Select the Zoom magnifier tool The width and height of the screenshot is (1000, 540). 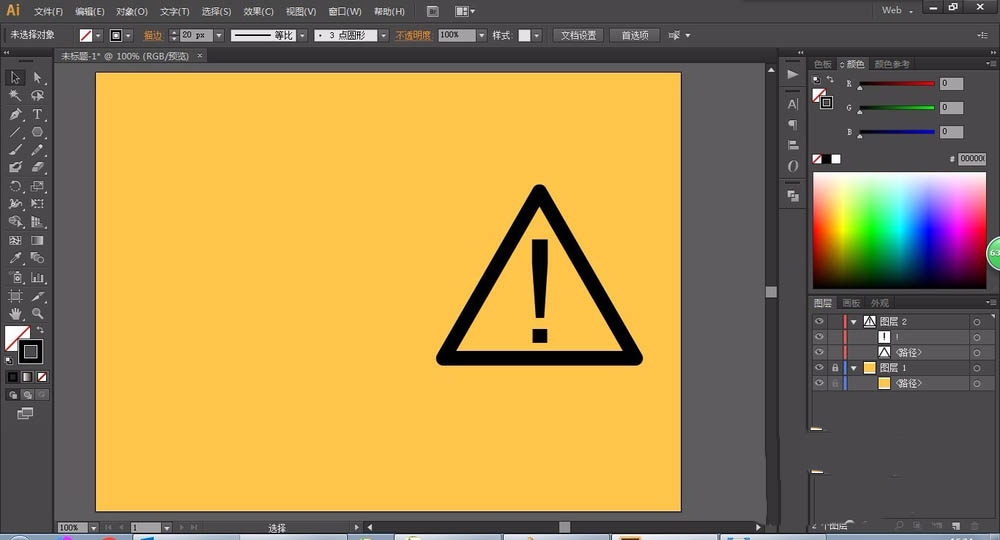coord(38,314)
